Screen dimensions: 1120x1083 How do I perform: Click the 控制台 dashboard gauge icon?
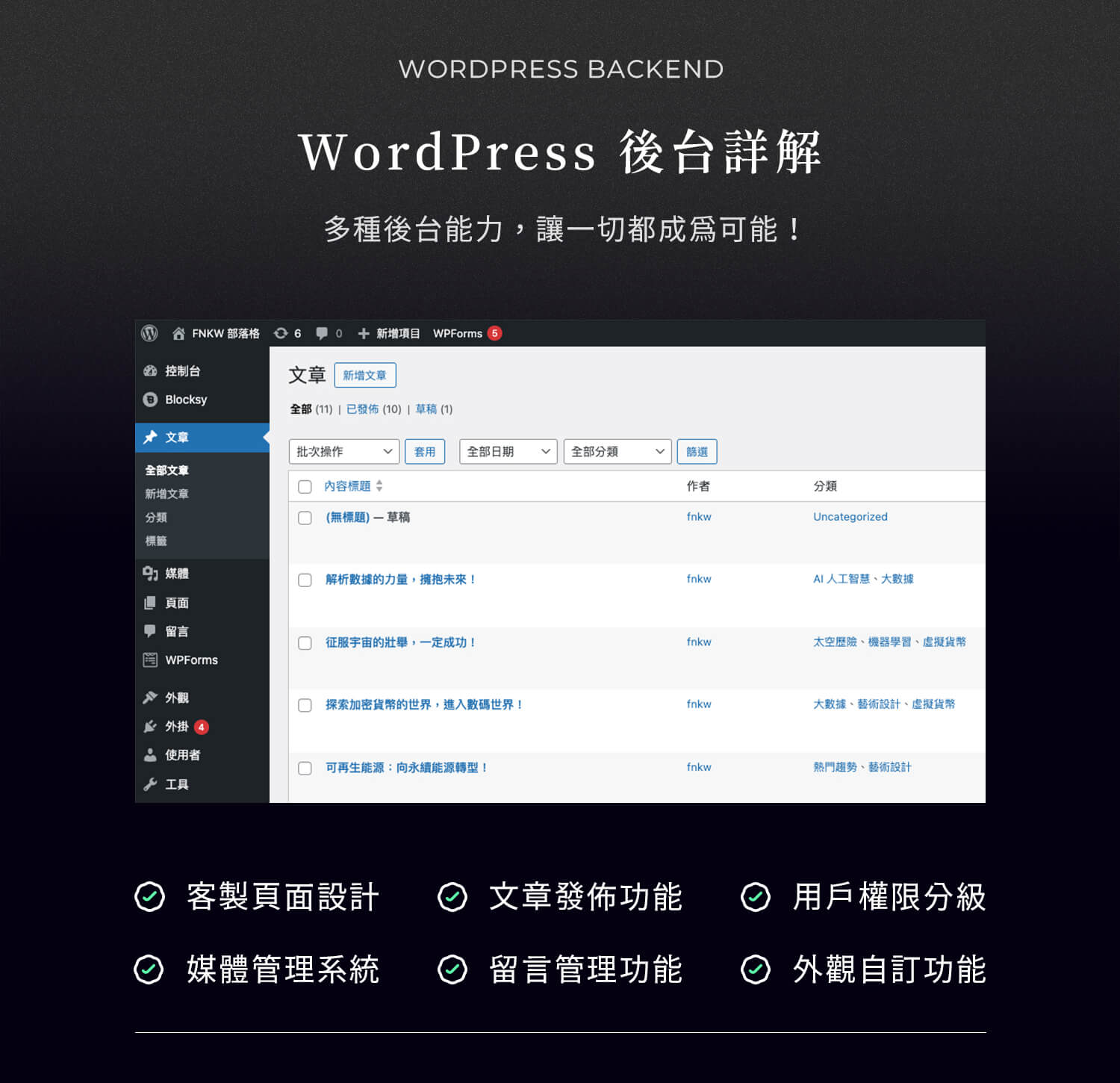point(150,370)
